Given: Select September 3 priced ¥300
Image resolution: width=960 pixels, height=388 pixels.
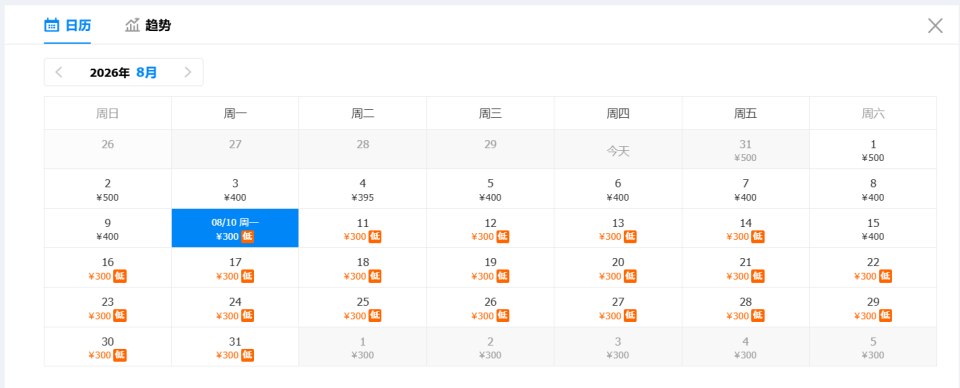Looking at the screenshot, I should point(618,347).
